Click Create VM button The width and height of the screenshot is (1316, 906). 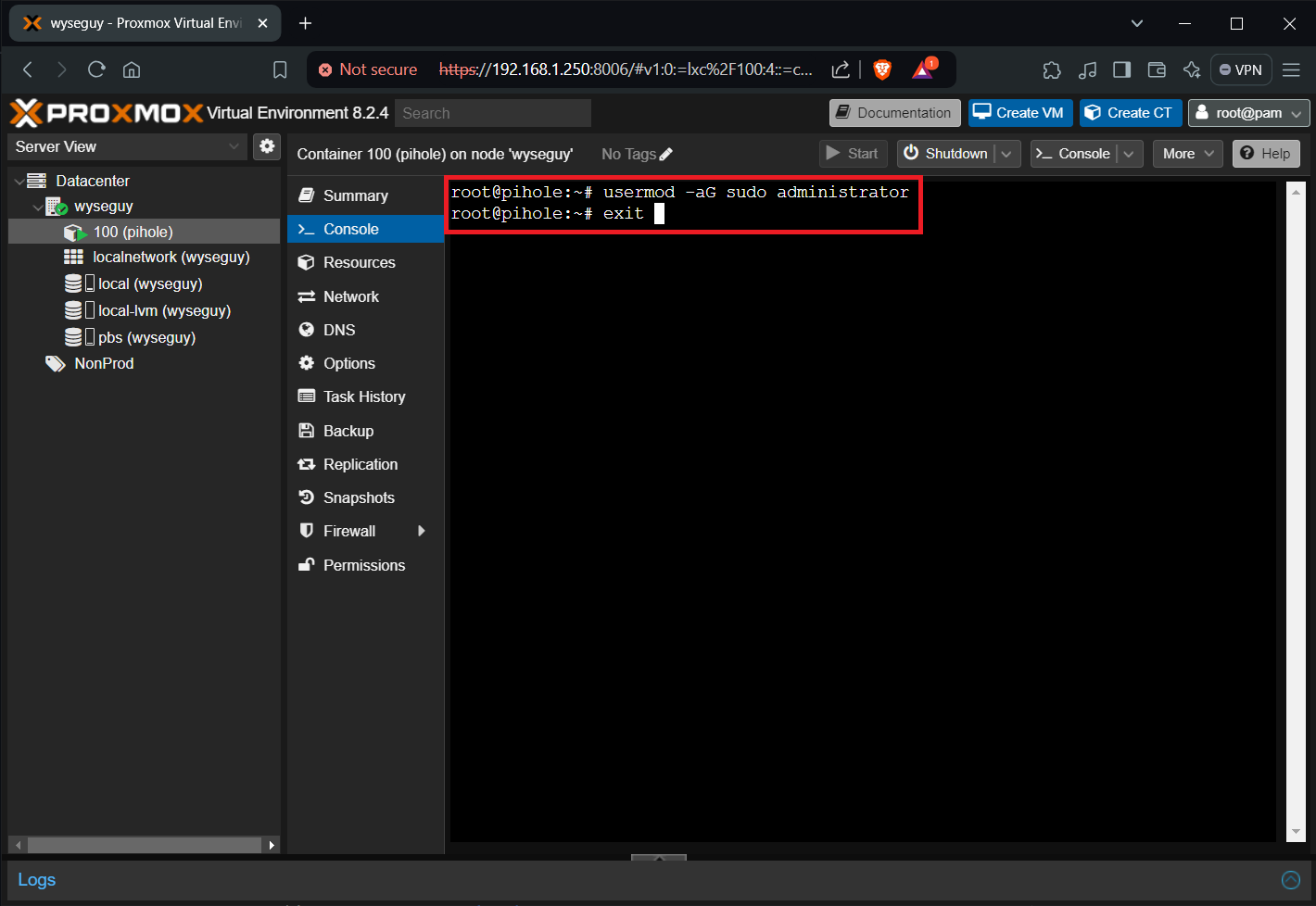[1019, 113]
